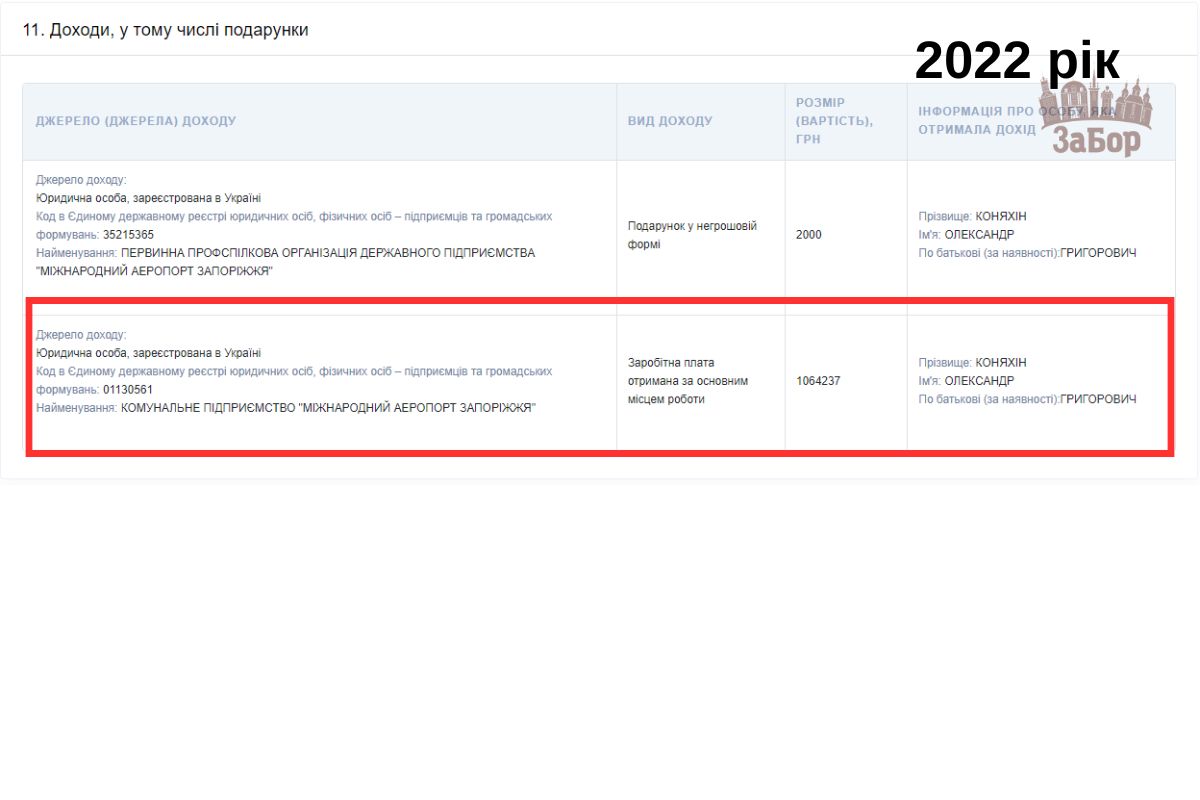Click patronymic ГРИГОРОВИЧ in the gift row

tap(1099, 253)
